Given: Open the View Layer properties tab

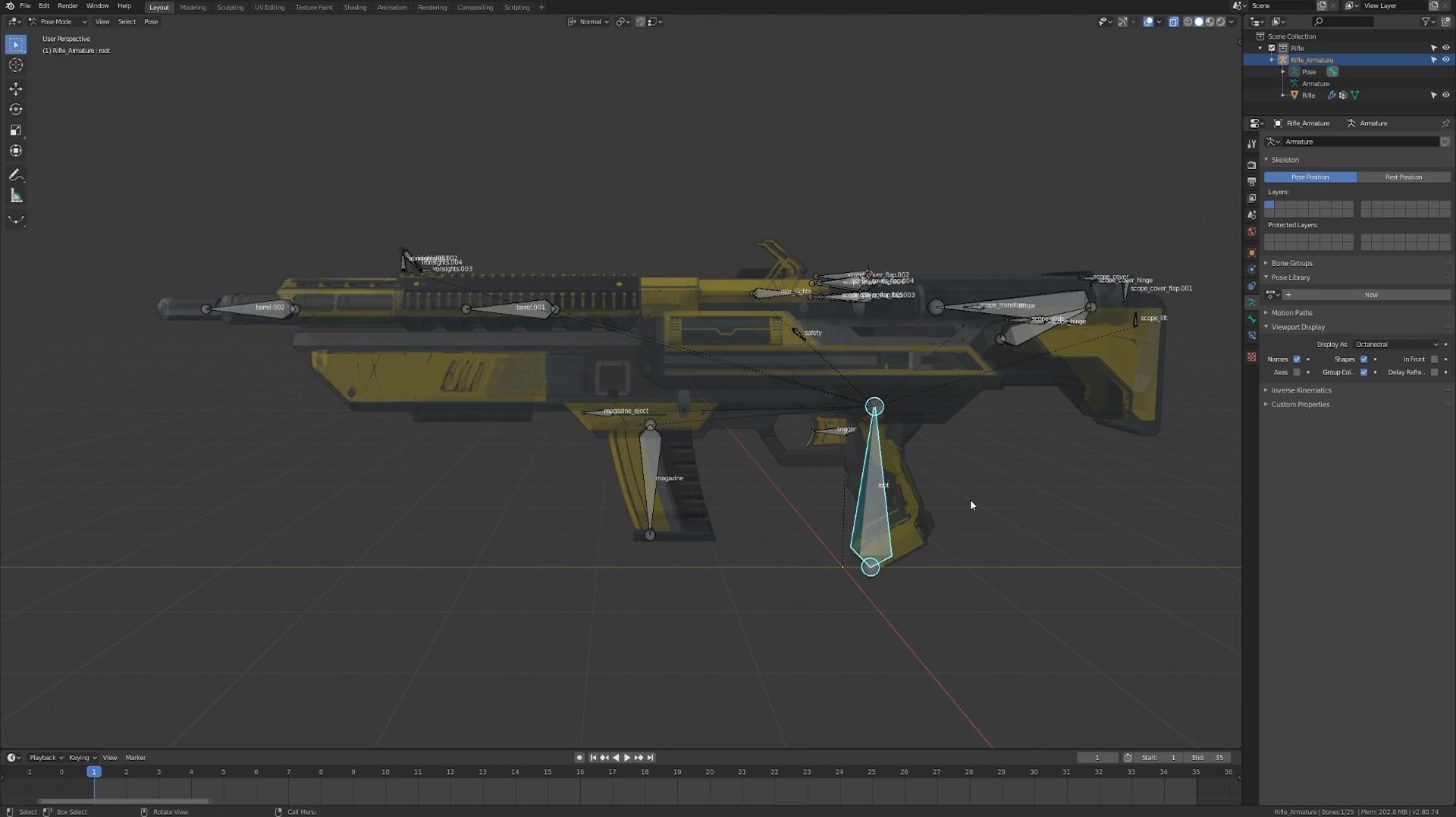Looking at the screenshot, I should 1251,199.
